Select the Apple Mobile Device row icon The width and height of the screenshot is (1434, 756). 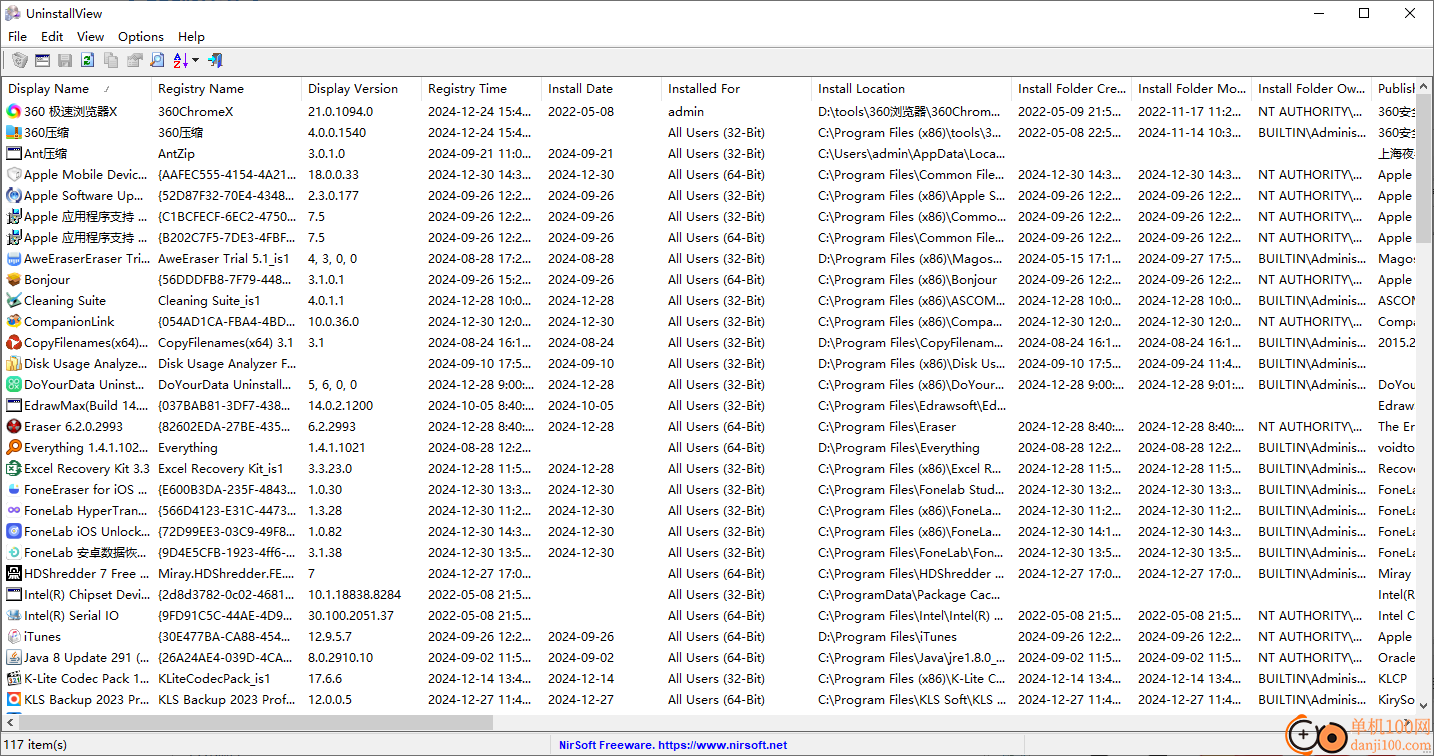tap(14, 175)
